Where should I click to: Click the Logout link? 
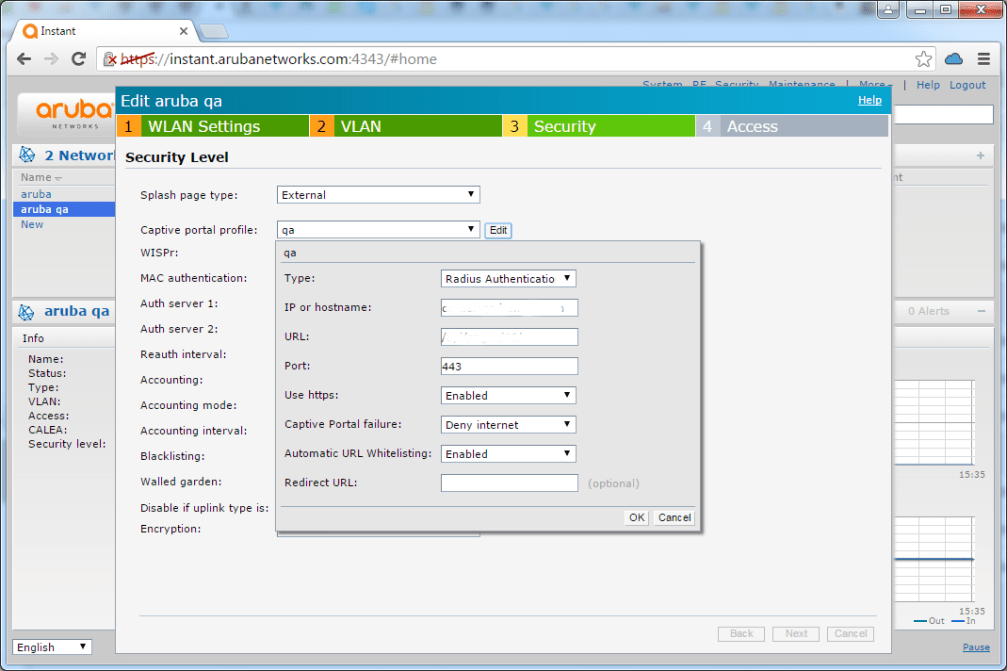click(967, 84)
